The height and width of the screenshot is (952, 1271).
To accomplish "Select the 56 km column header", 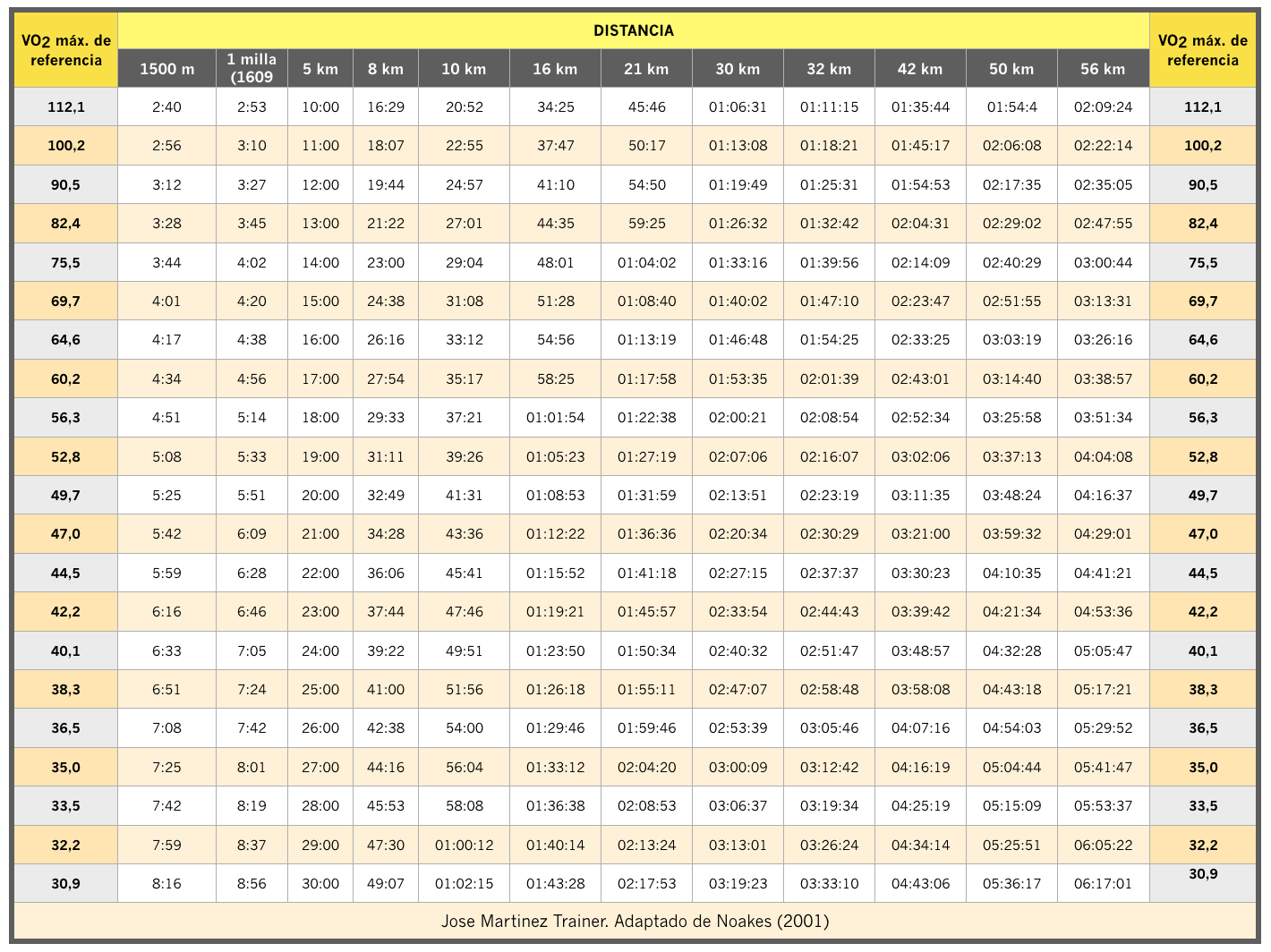I will [x=1103, y=69].
